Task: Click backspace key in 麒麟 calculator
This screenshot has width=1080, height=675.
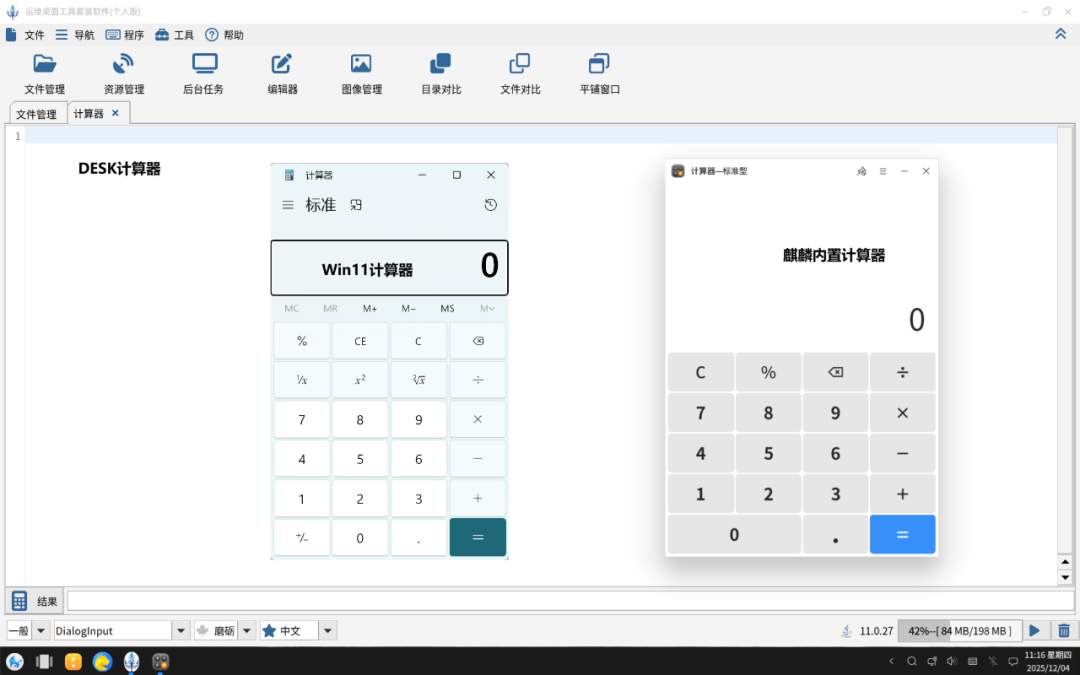Action: (x=835, y=372)
